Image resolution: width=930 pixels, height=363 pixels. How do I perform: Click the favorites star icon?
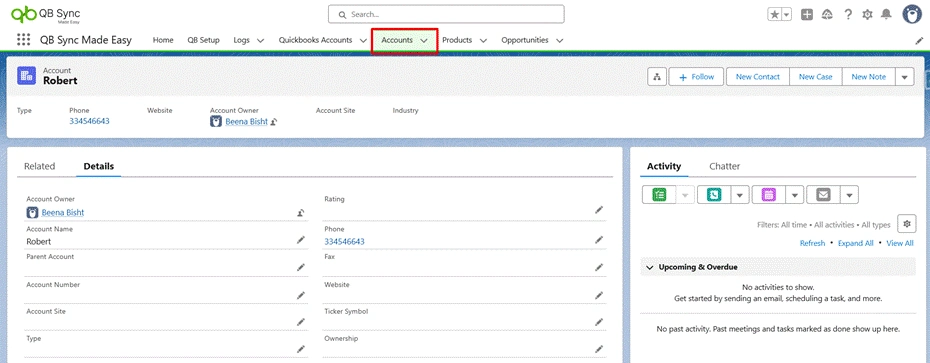click(775, 15)
